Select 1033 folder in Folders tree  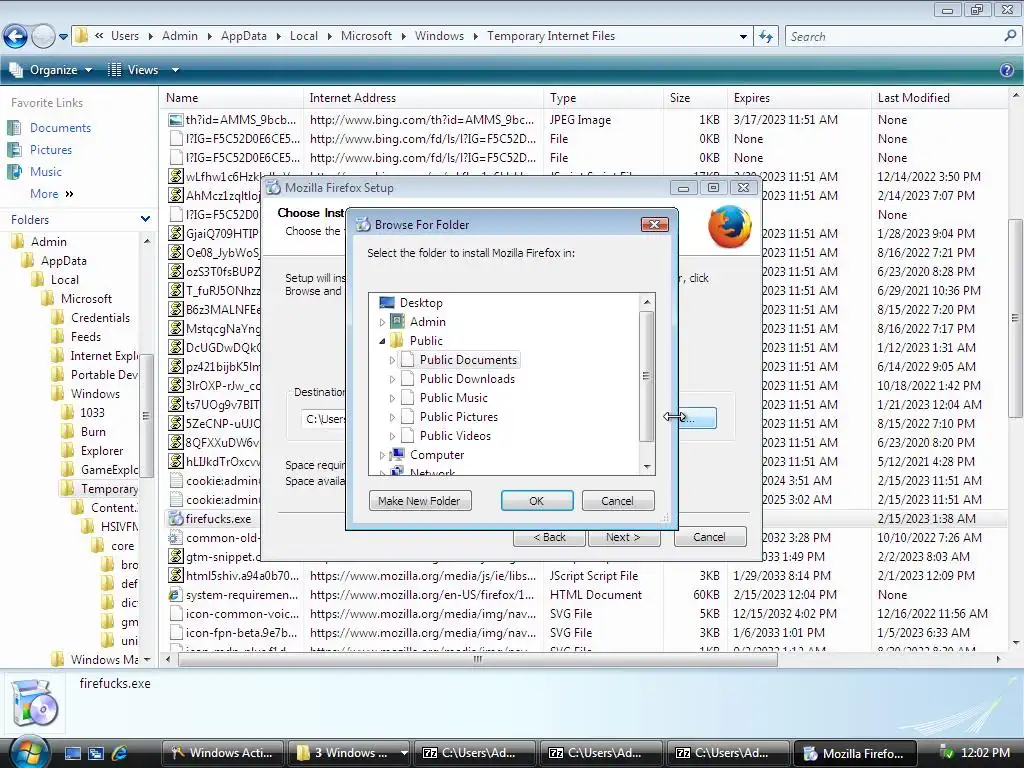pos(92,413)
